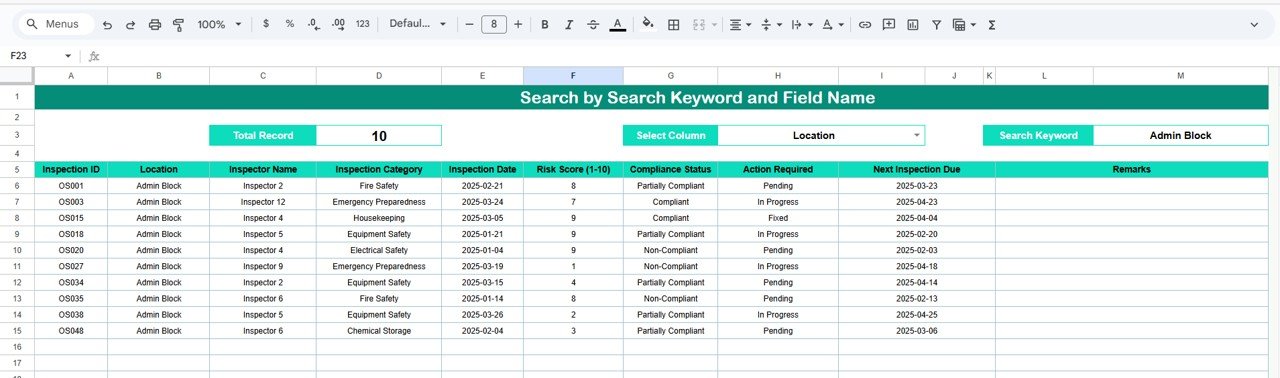The height and width of the screenshot is (378, 1280).
Task: Click the Next Inspection Due header
Action: point(917,170)
